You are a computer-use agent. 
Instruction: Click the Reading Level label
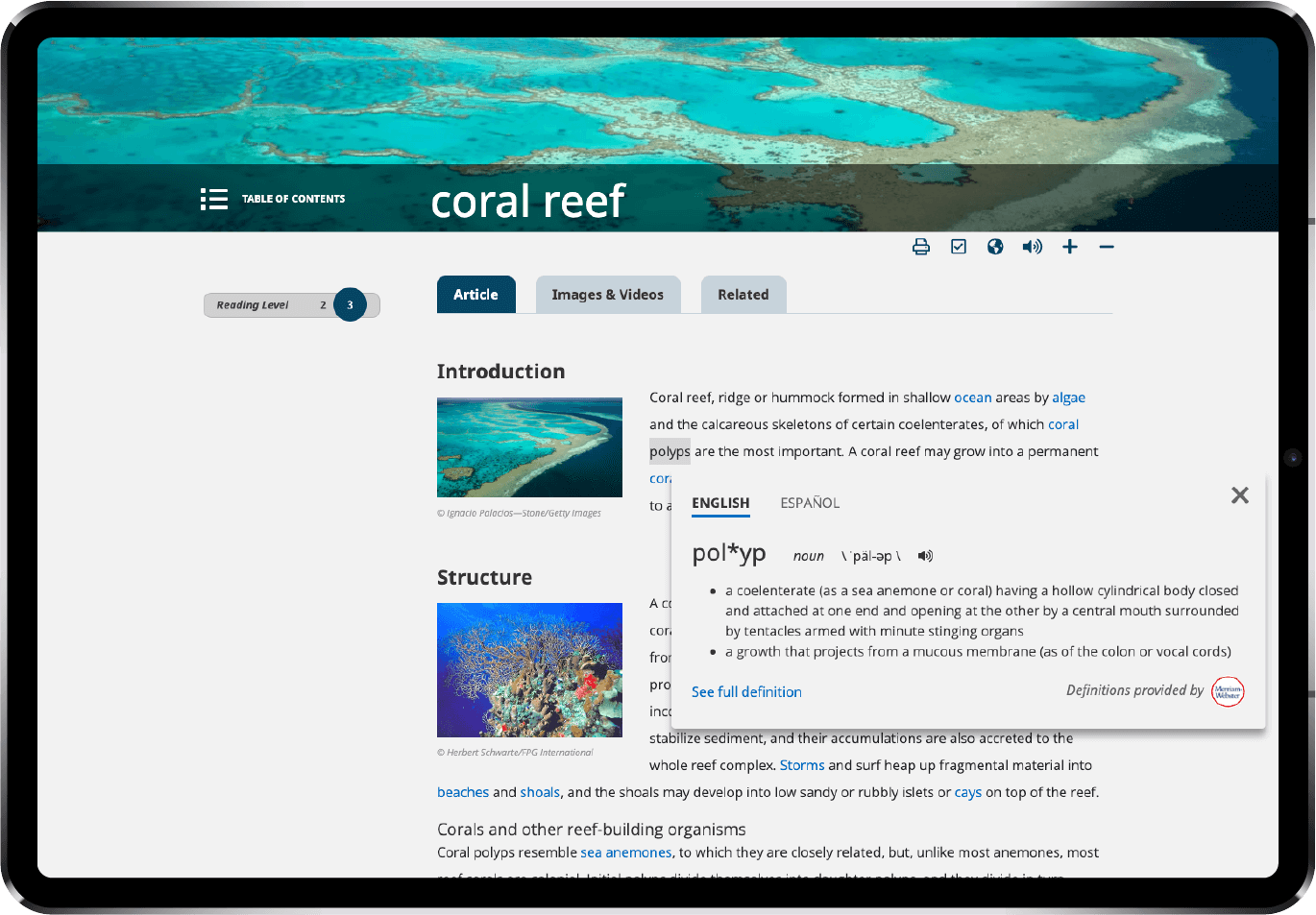(x=253, y=305)
